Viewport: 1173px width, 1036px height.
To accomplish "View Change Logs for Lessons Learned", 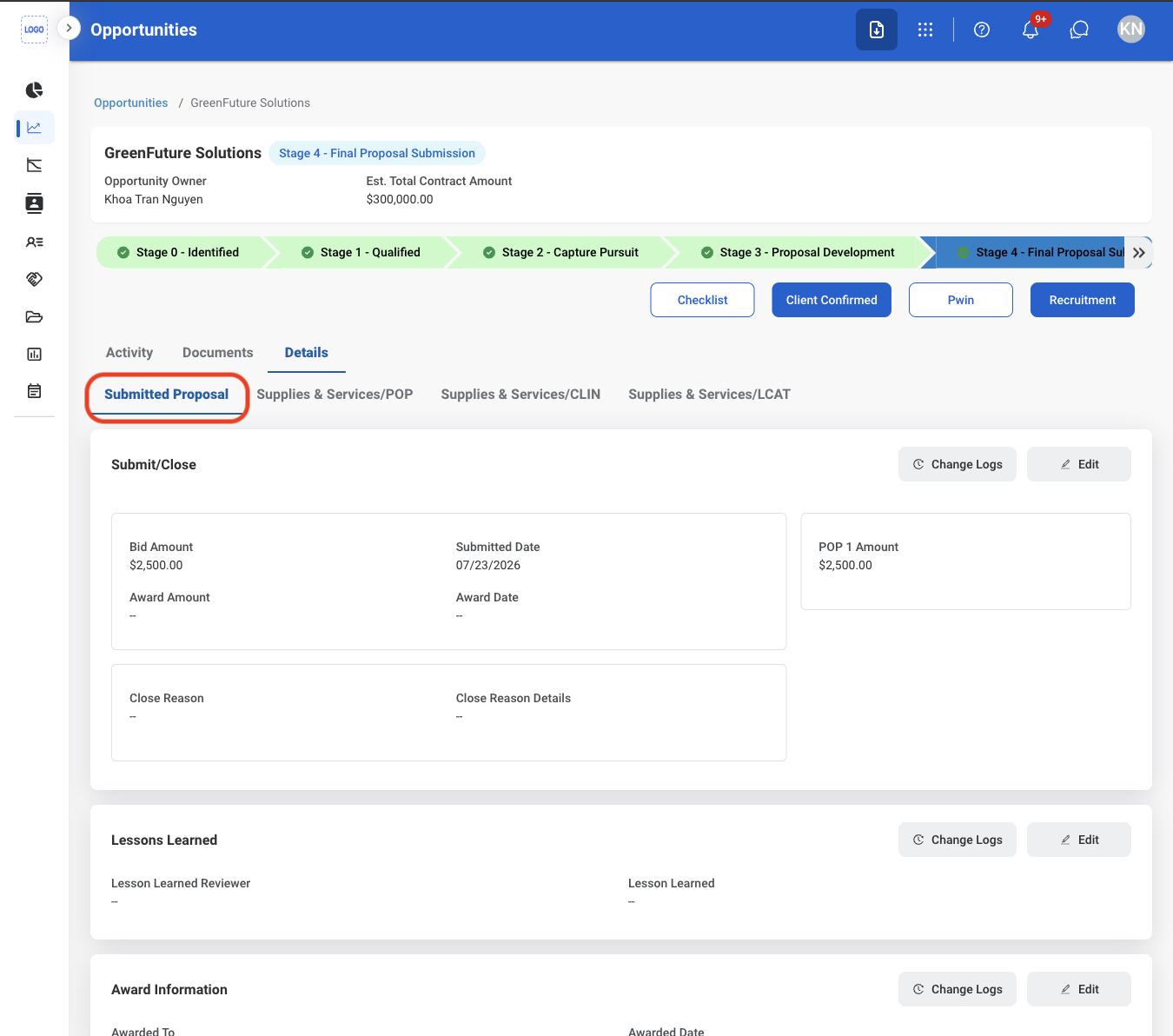I will click(958, 840).
